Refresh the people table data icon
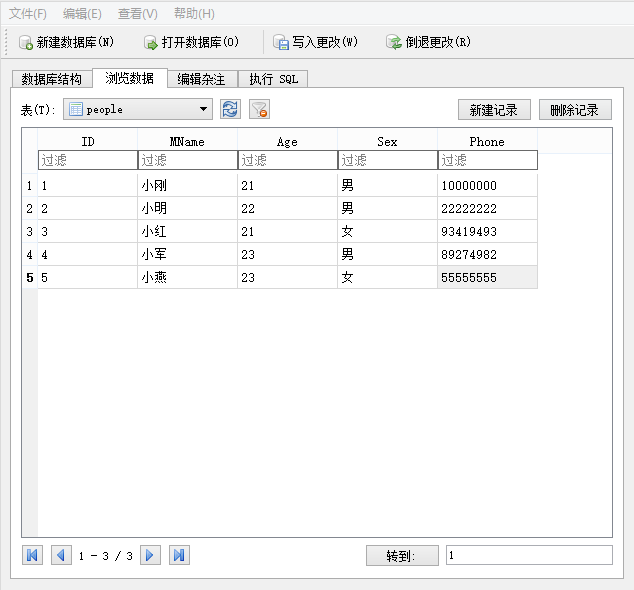Image resolution: width=634 pixels, height=590 pixels. [230, 109]
